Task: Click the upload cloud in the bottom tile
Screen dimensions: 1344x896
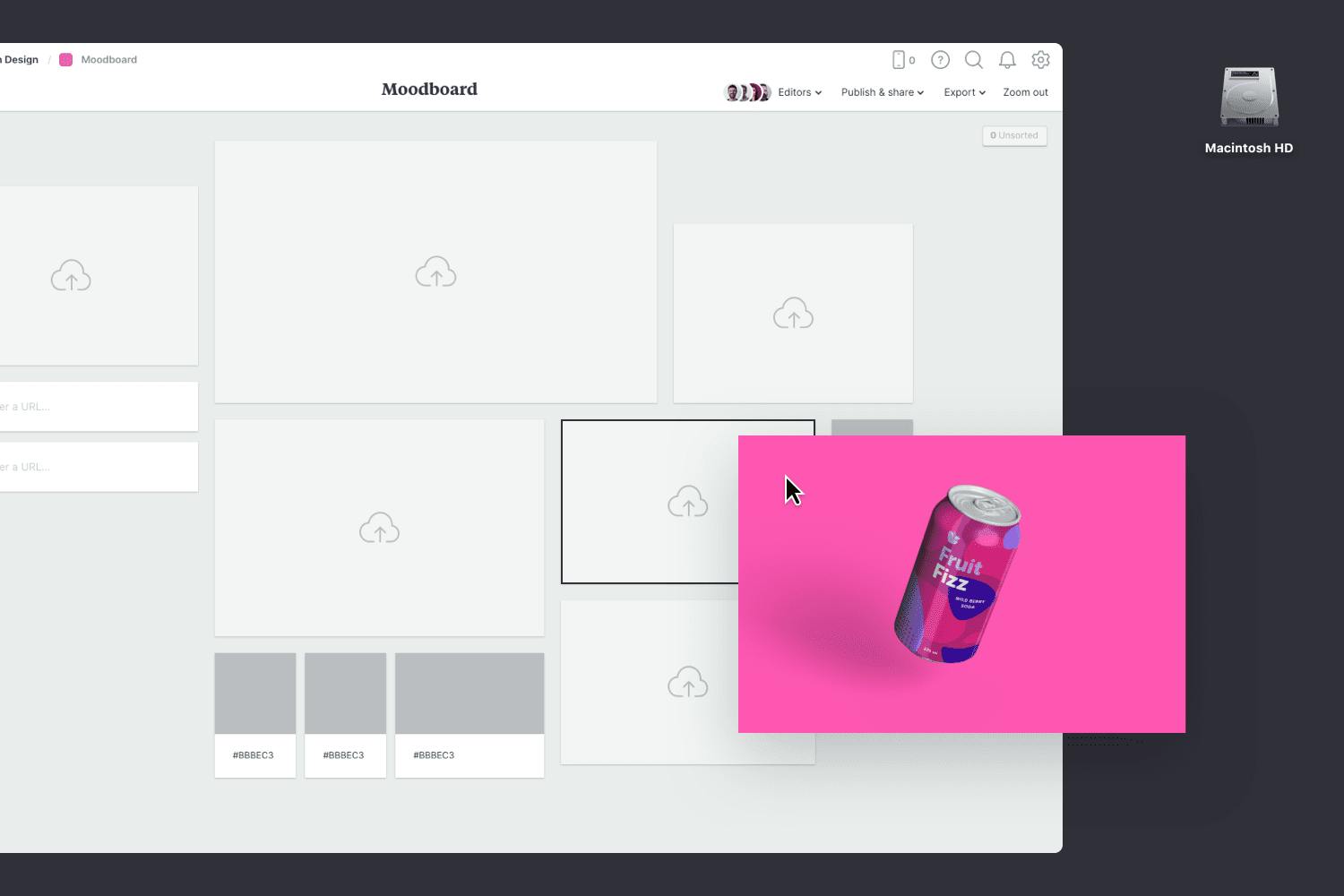Action: point(688,682)
